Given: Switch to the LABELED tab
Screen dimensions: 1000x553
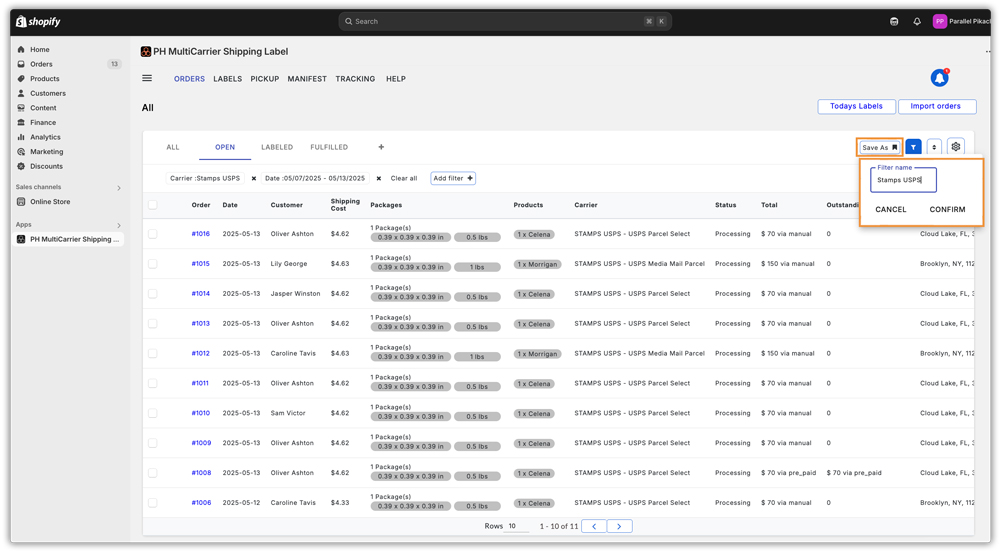Looking at the screenshot, I should (277, 147).
